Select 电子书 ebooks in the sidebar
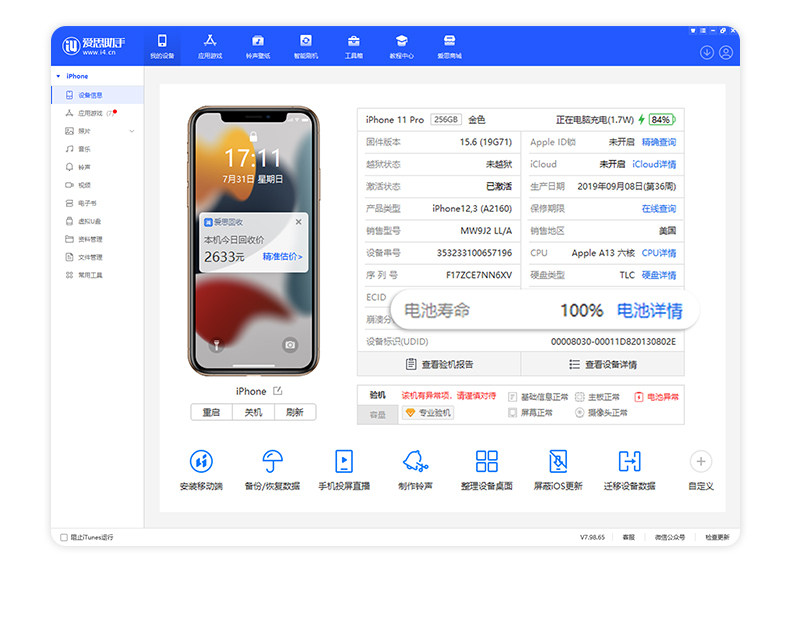This screenshot has width=790, height=630. tap(97, 203)
